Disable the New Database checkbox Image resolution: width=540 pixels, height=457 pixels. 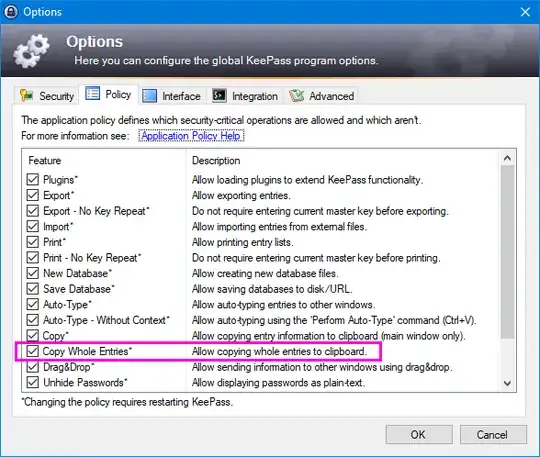coord(33,273)
